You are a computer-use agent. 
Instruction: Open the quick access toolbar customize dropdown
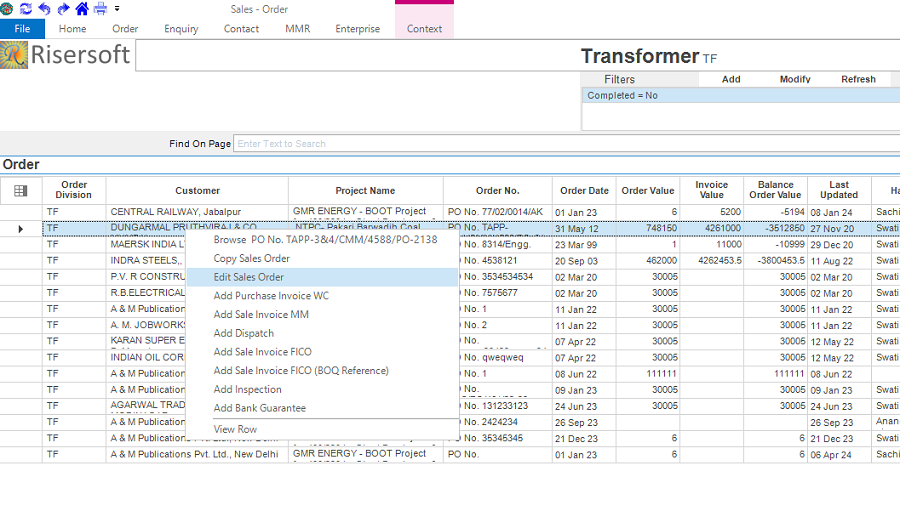point(117,9)
